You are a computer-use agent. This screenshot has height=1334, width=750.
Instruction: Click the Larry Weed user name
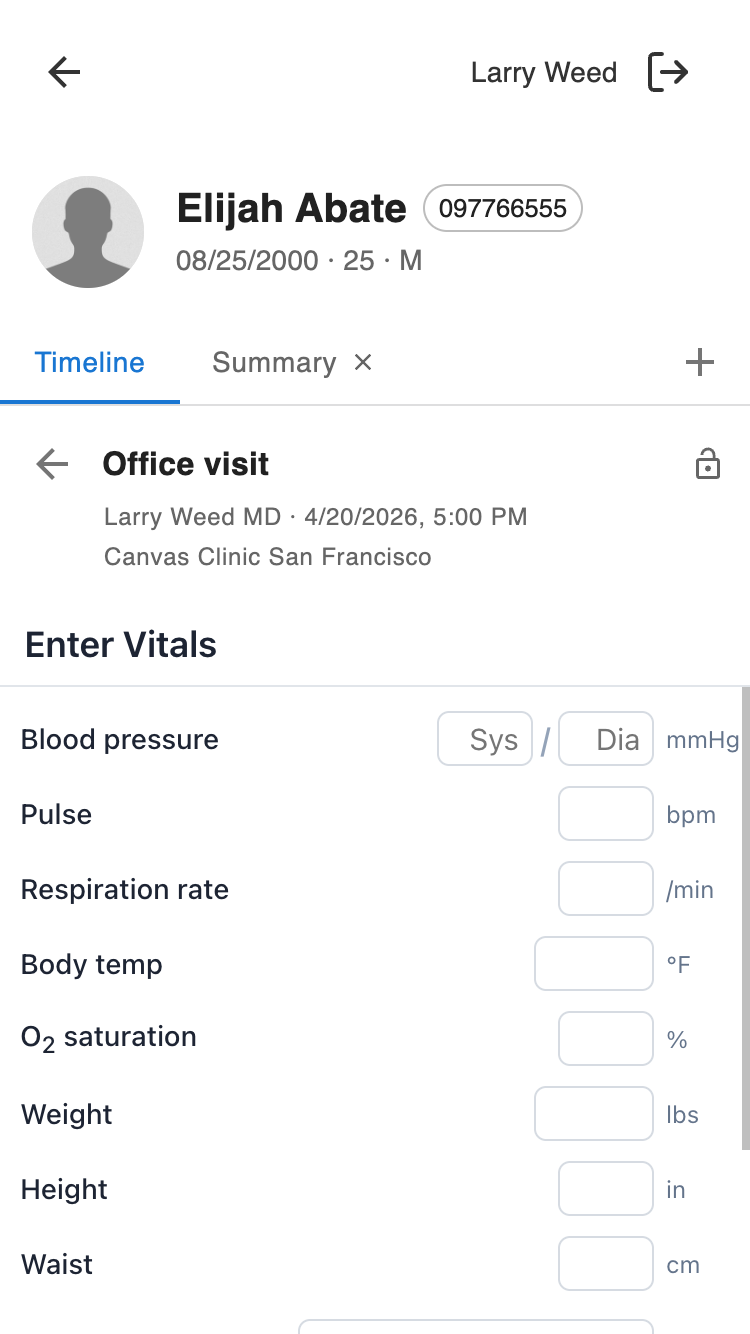pos(543,73)
